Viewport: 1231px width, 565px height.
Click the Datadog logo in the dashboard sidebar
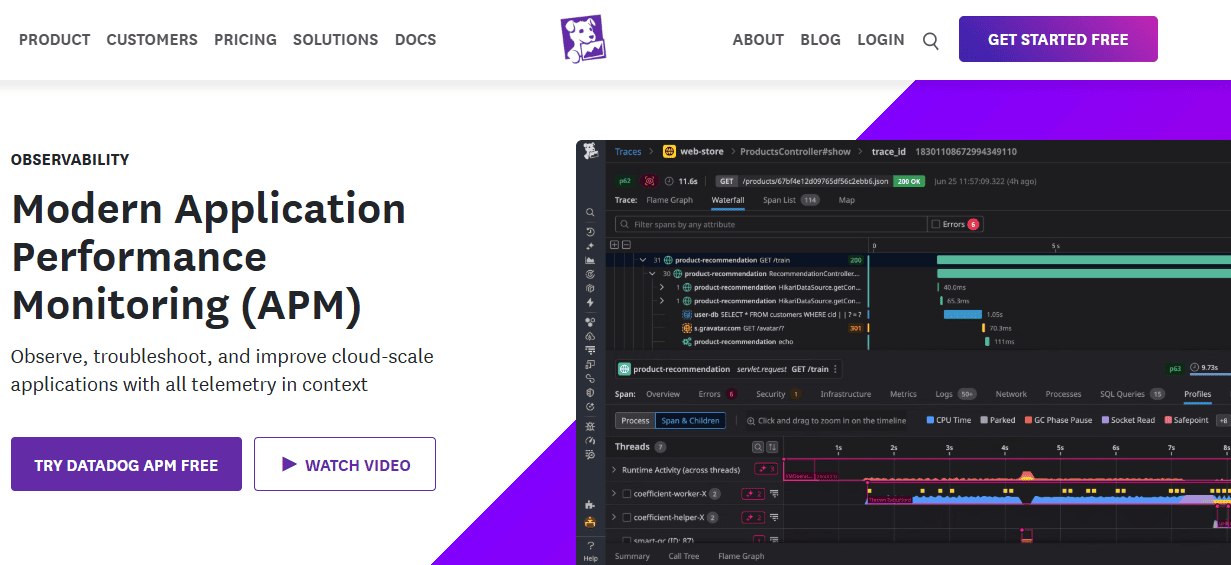coord(591,151)
